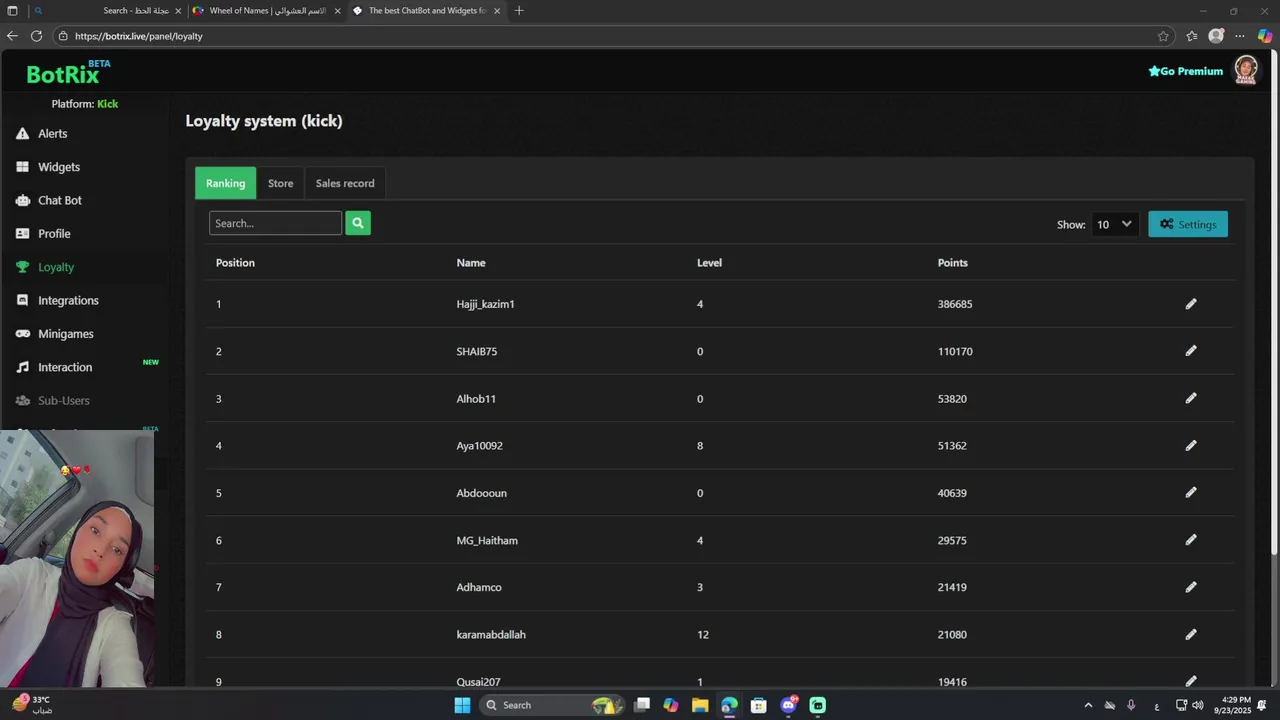Open the Copilot sidebar icon

click(x=1265, y=36)
